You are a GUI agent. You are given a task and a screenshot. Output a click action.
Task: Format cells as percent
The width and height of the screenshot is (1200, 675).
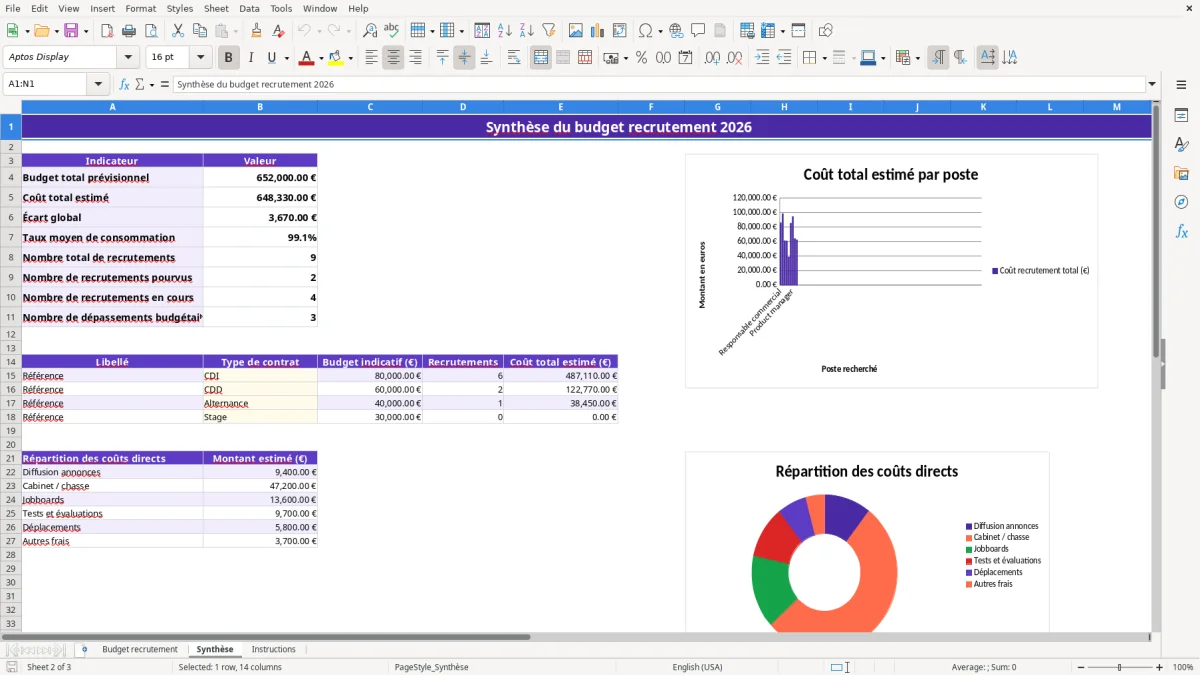[641, 58]
